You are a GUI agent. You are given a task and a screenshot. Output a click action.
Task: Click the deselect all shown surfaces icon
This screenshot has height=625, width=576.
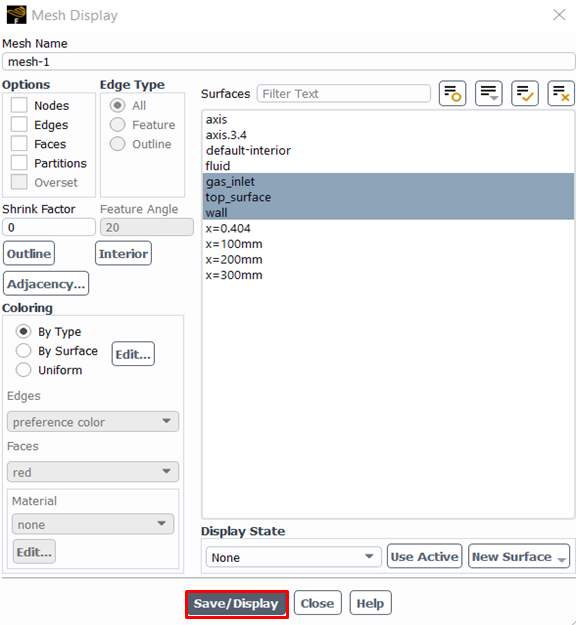[561, 93]
